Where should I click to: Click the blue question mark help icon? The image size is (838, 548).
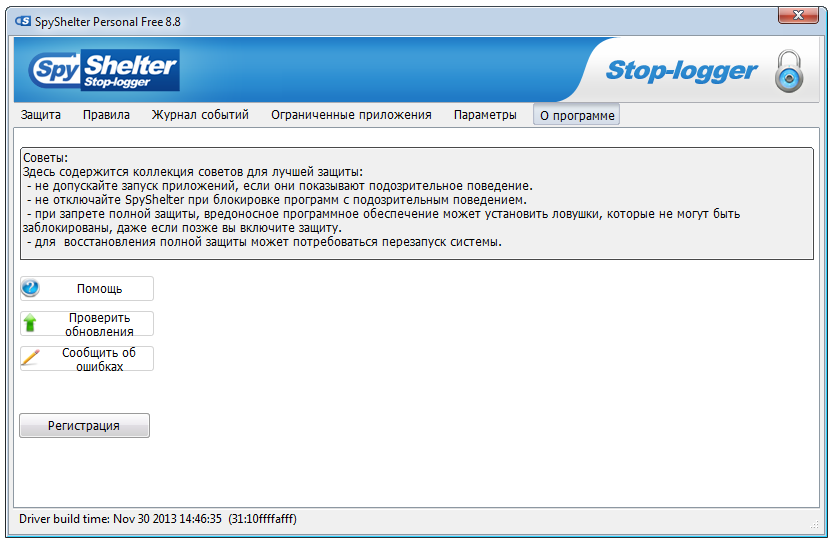point(30,288)
